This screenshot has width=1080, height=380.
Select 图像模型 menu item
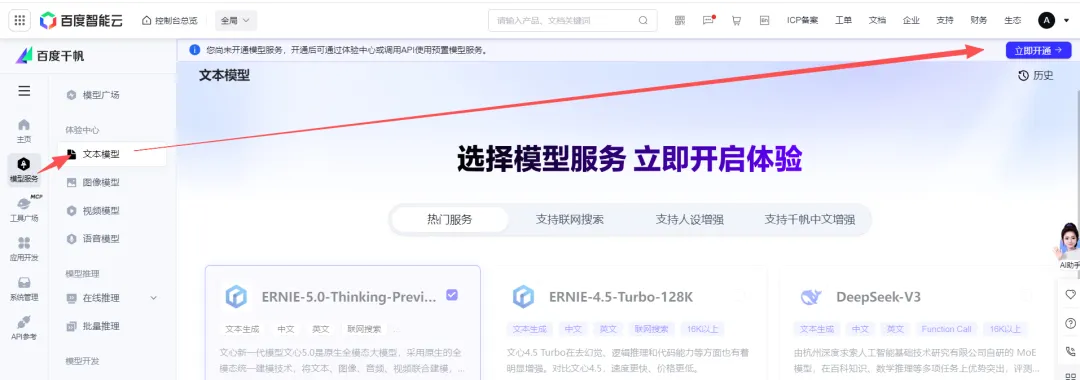point(101,182)
